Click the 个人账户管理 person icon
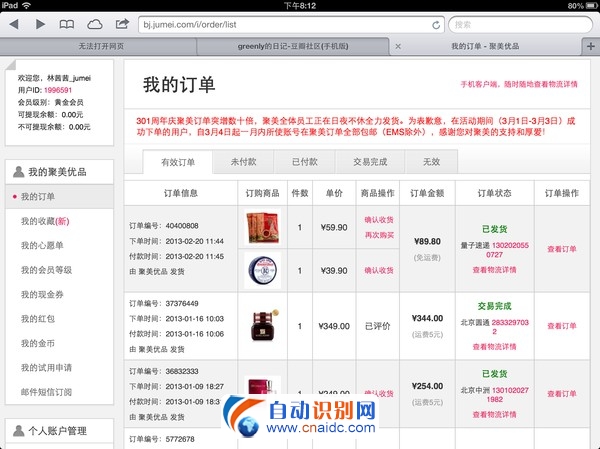This screenshot has height=449, width=600. [x=18, y=431]
